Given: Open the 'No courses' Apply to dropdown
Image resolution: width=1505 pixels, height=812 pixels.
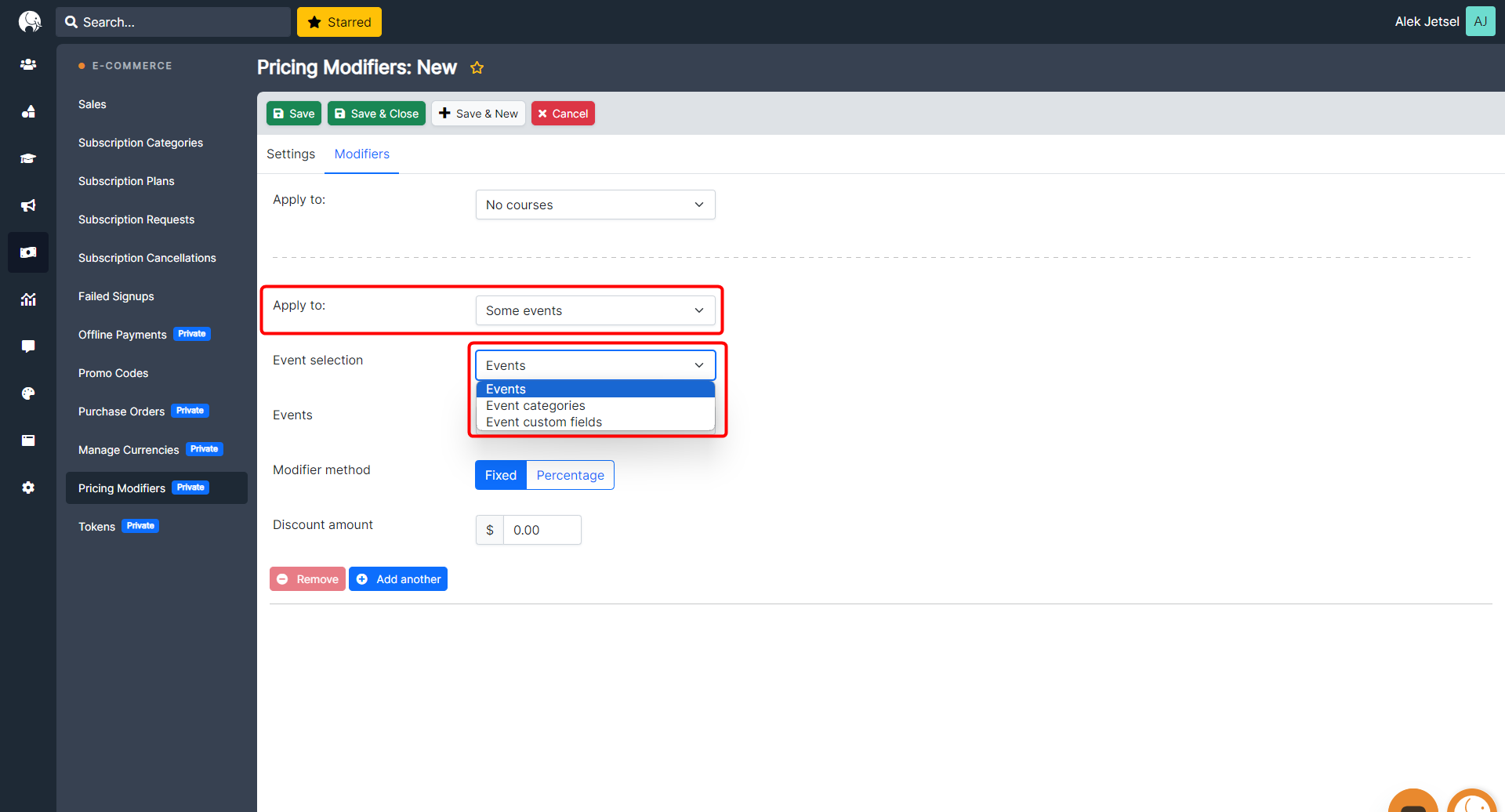Looking at the screenshot, I should coord(596,205).
